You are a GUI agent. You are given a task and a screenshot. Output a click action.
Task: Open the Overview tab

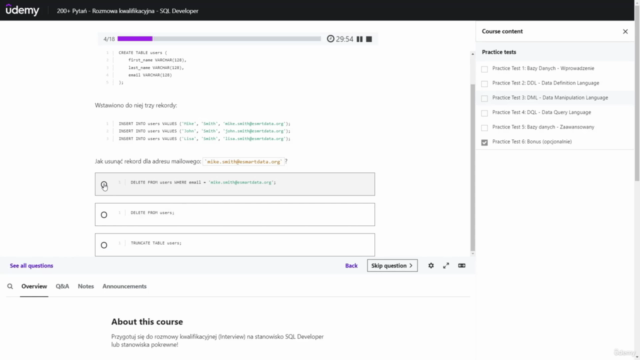[x=34, y=287]
